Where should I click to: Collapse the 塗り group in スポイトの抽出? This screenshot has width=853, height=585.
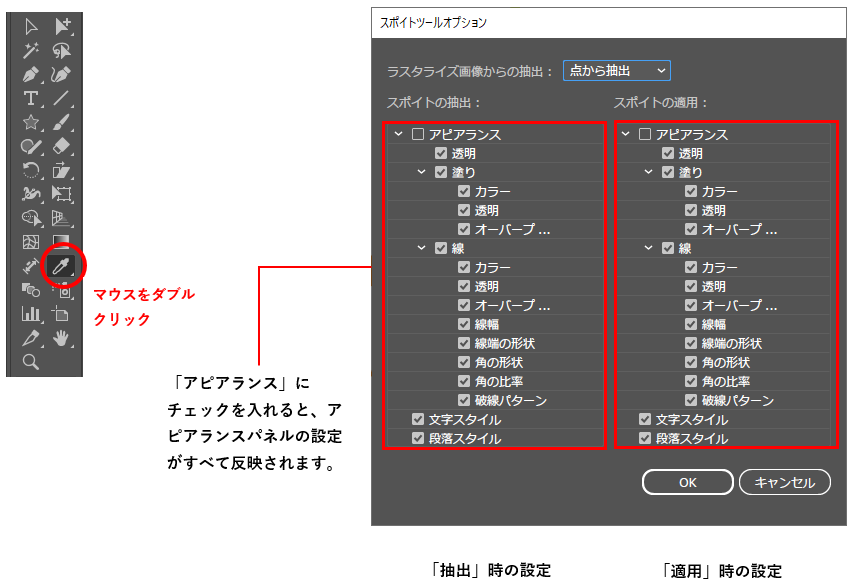[422, 172]
